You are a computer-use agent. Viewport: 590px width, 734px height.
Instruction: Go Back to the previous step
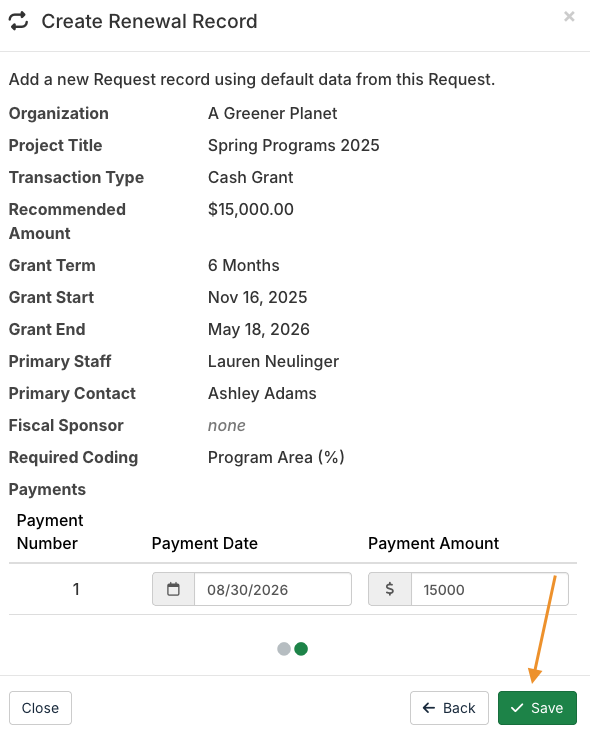click(449, 708)
